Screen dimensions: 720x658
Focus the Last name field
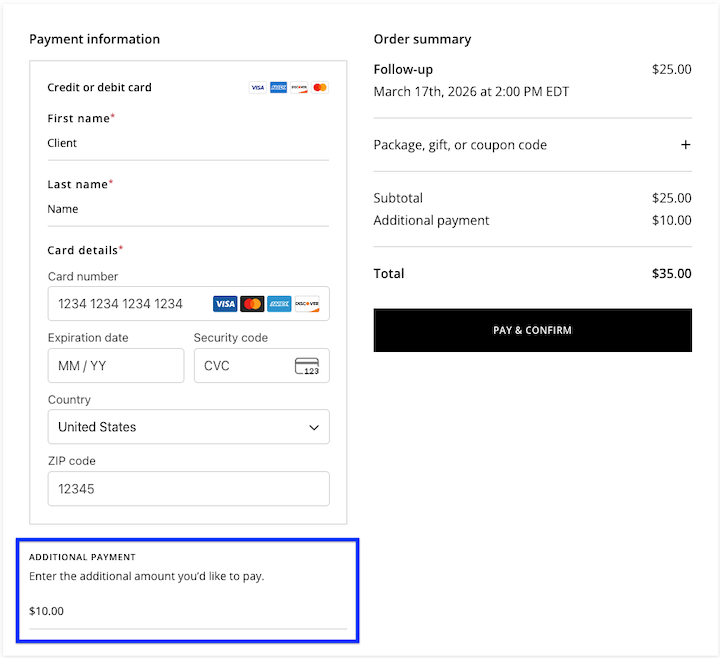pyautogui.click(x=187, y=209)
